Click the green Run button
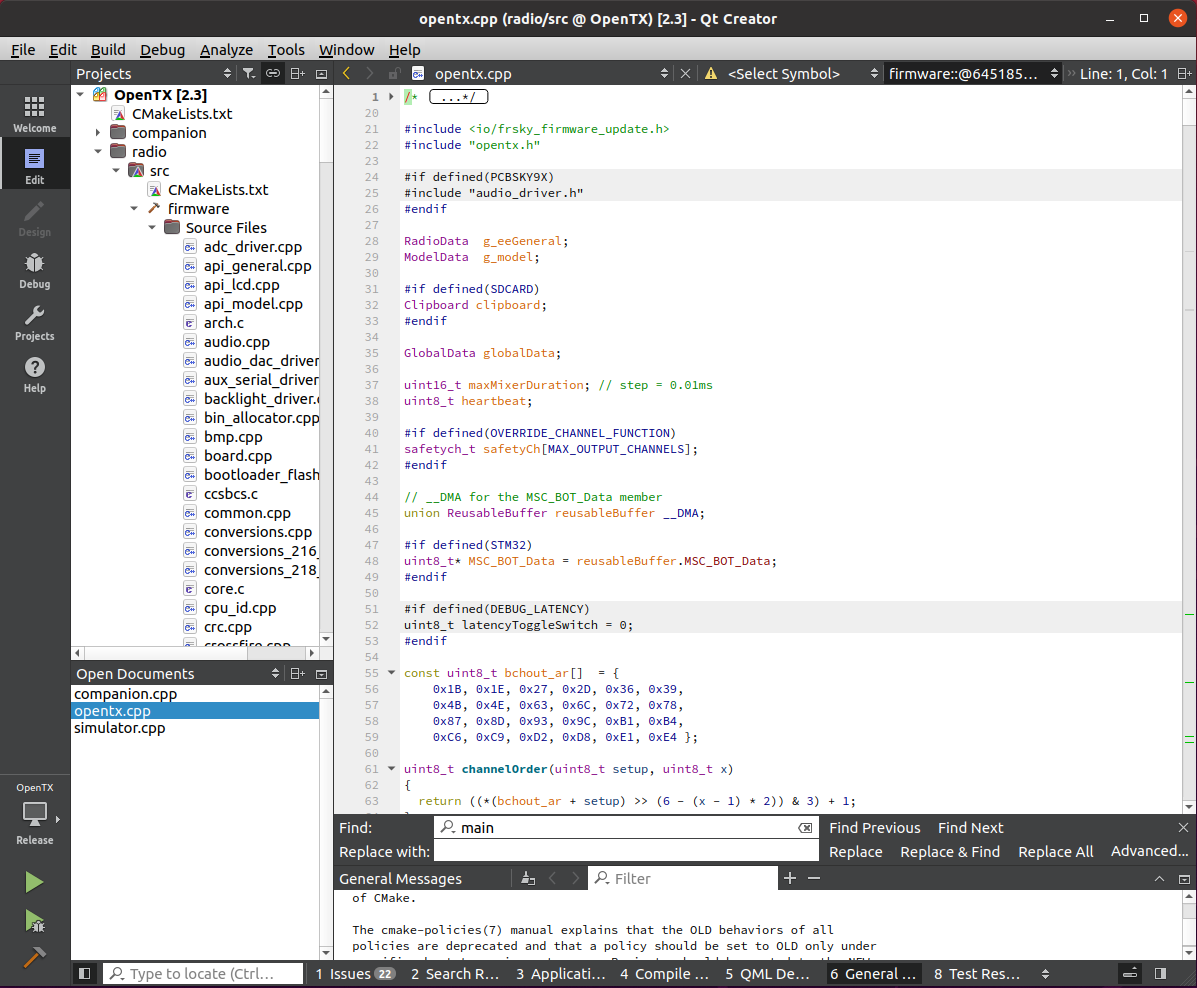The height and width of the screenshot is (988, 1197). [x=34, y=882]
